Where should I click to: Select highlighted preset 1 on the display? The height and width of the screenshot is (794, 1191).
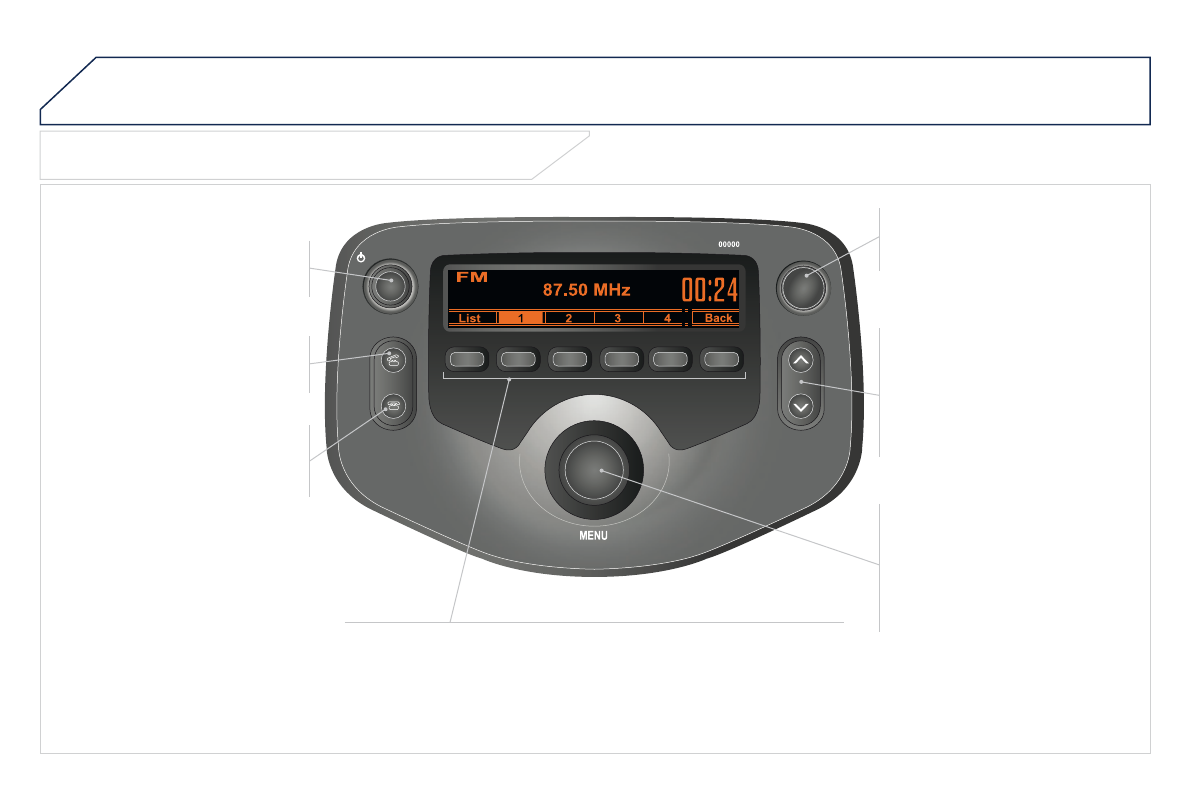520,318
